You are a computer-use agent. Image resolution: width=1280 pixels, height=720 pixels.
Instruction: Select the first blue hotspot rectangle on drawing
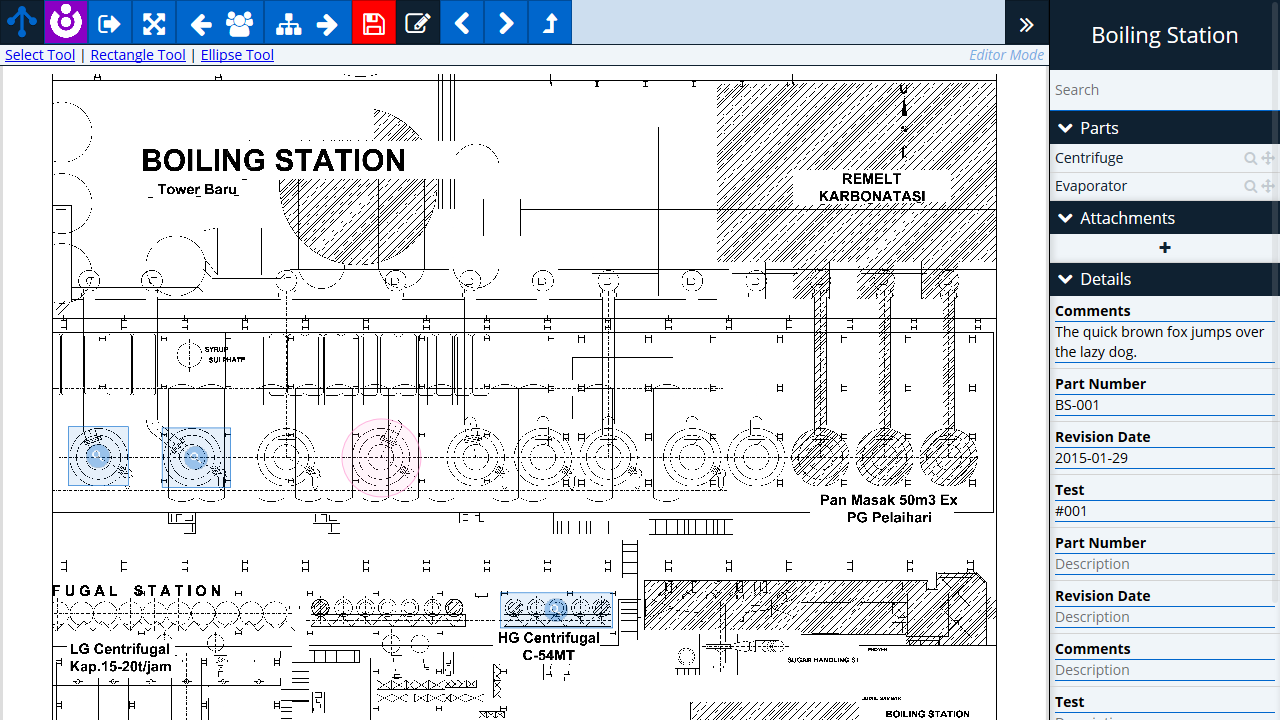tap(98, 456)
